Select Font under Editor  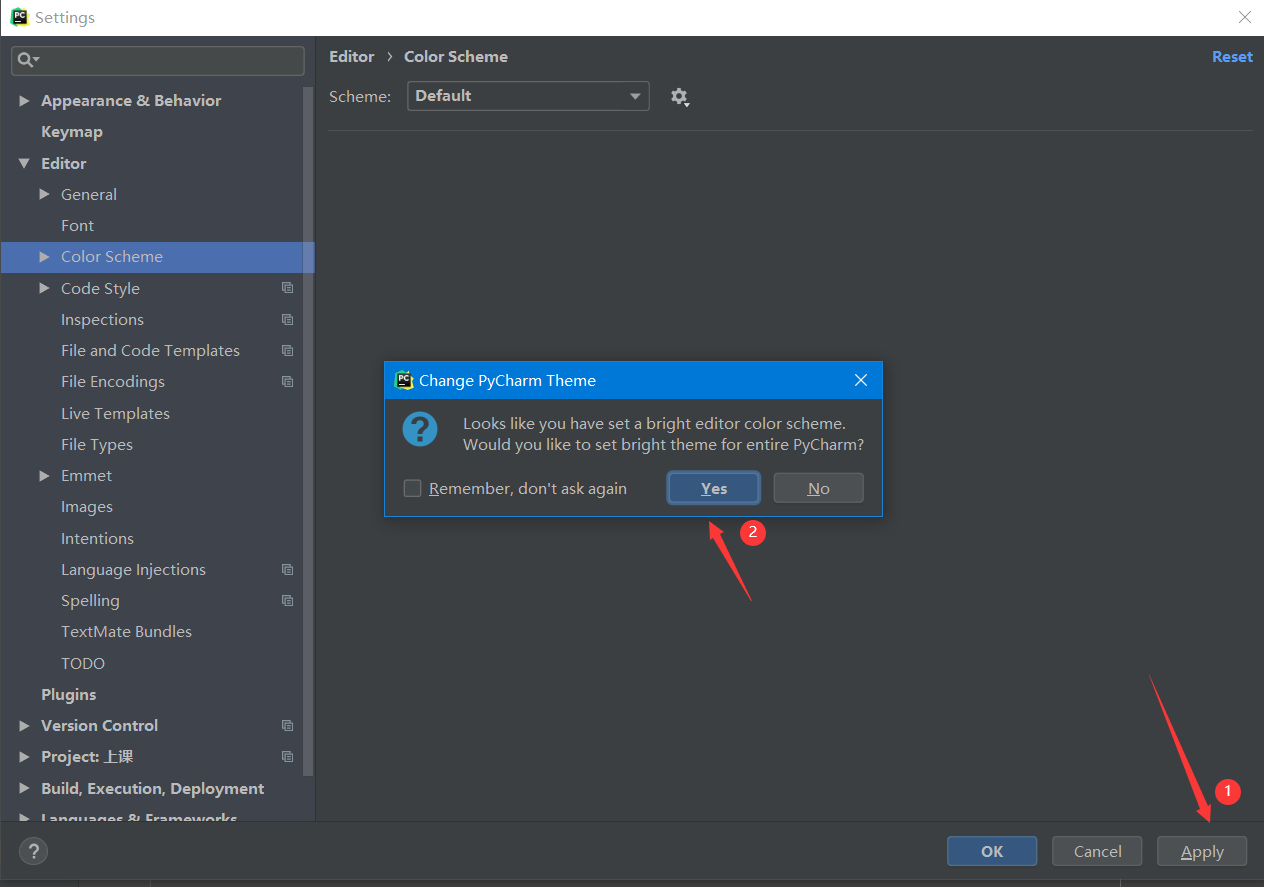[77, 226]
